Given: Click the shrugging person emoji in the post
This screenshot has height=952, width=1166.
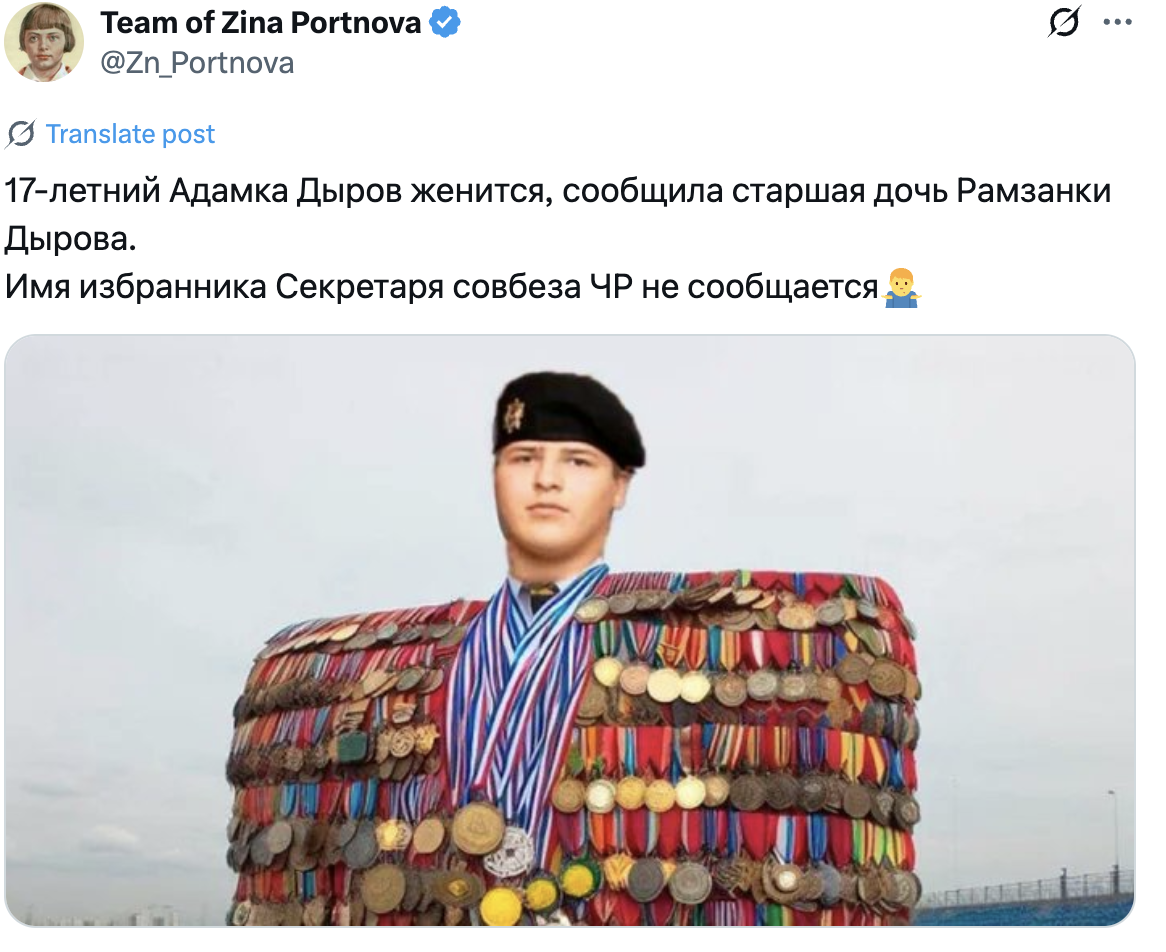Looking at the screenshot, I should pos(901,288).
